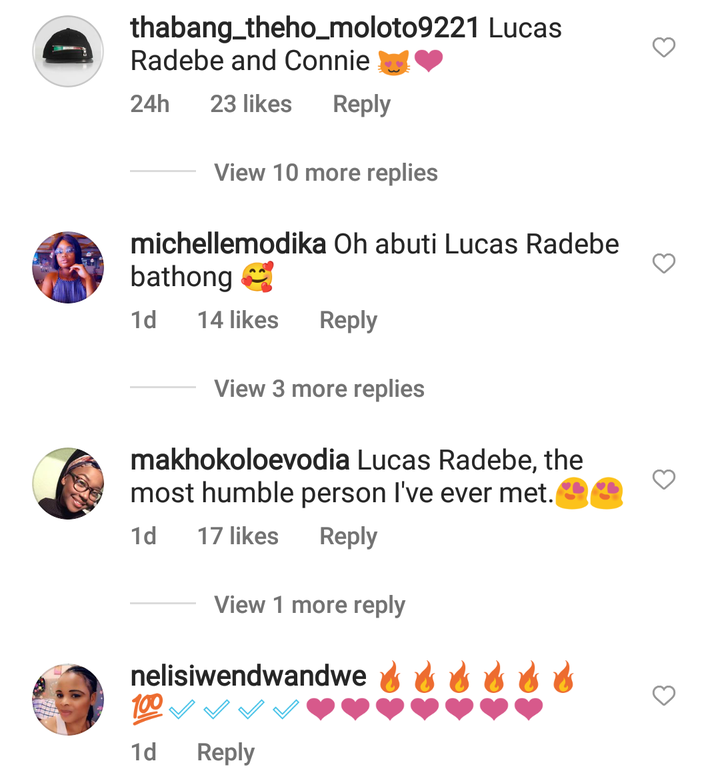Open username thabang_theho_moloto9221
The width and height of the screenshot is (720, 773).
[x=305, y=28]
